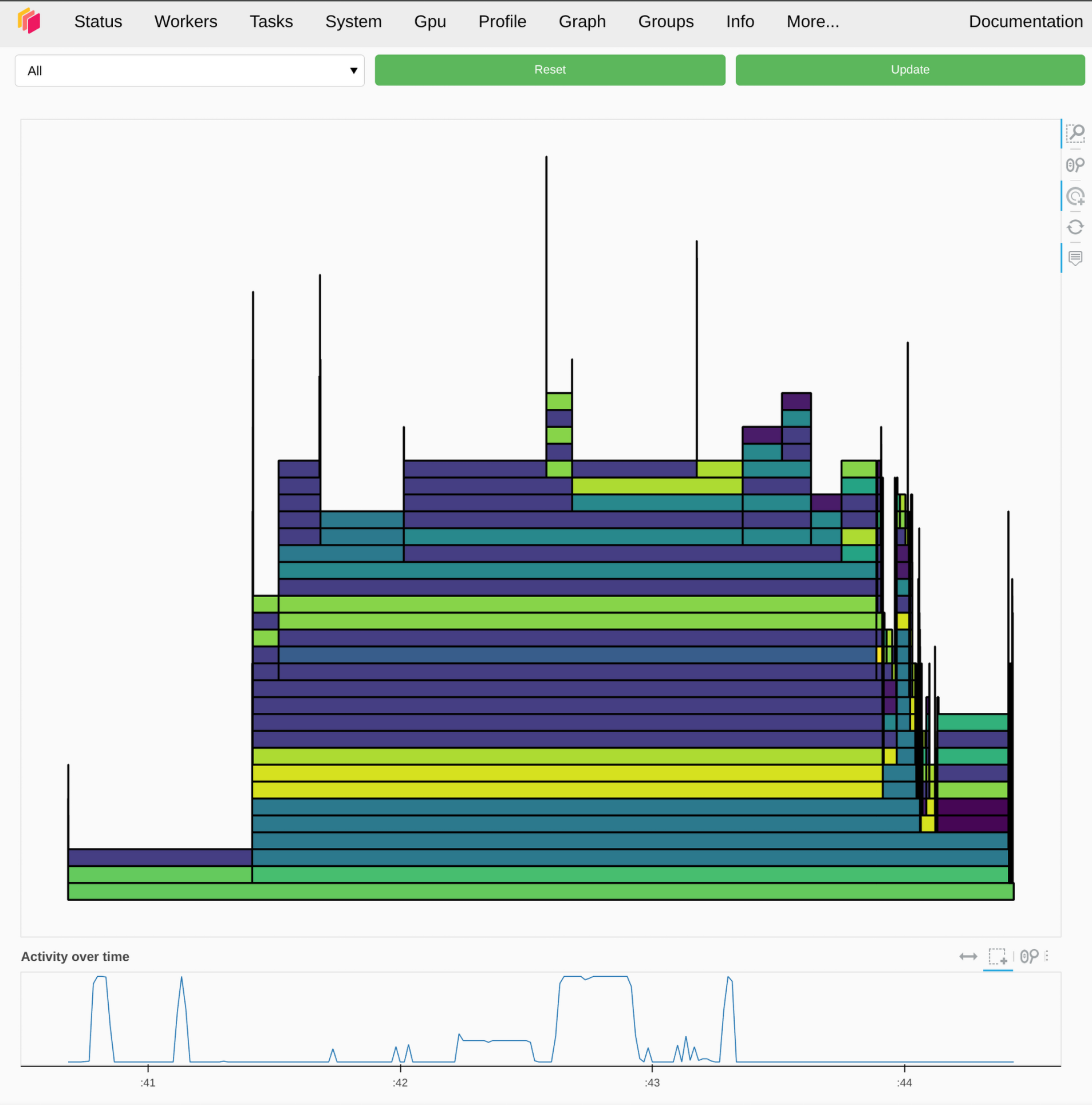Toggle the Hover tooltip tool in the right toolbar
This screenshot has height=1105, width=1092.
(x=1075, y=258)
